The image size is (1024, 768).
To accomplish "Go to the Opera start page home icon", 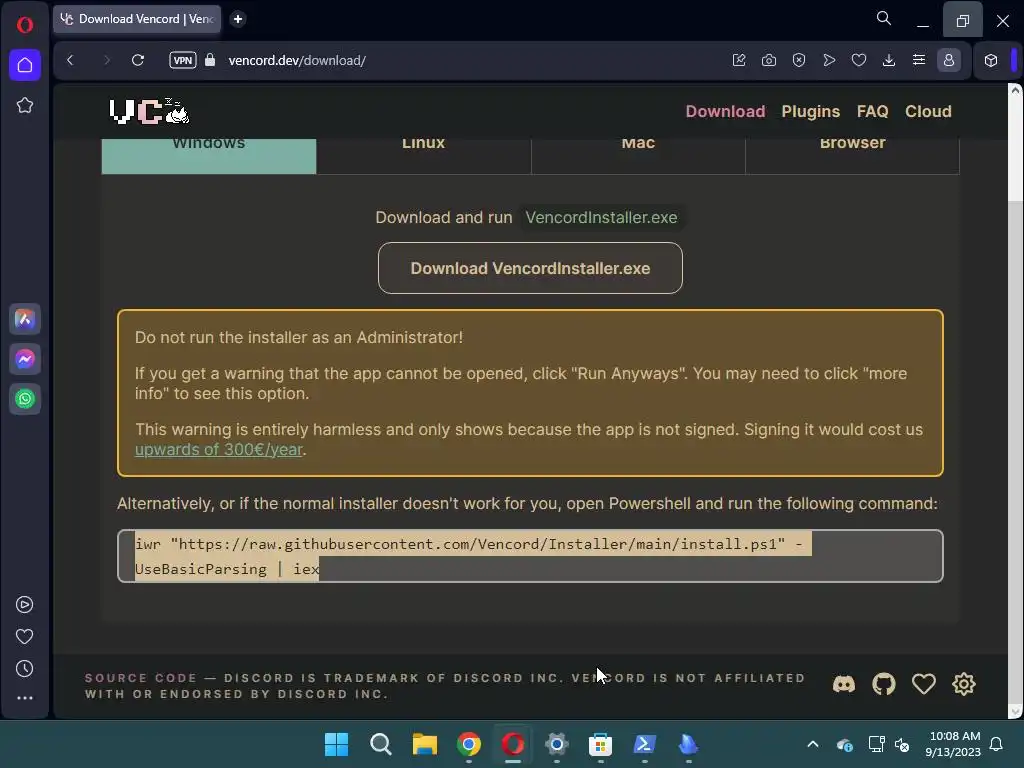I will [25, 65].
